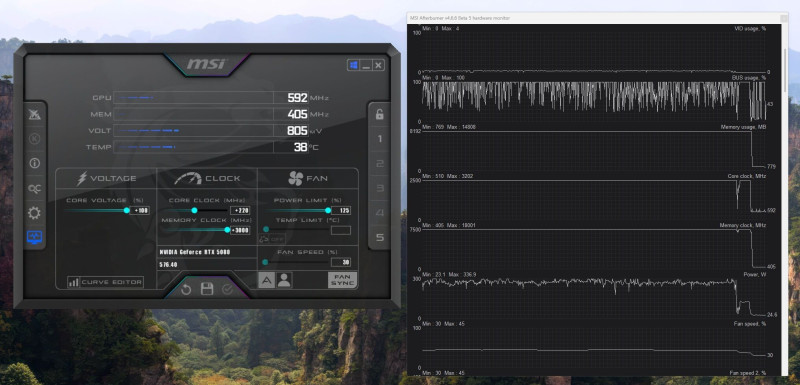Viewport: 800px width, 385px height.
Task: Toggle power and temp limit link
Action: [264, 239]
